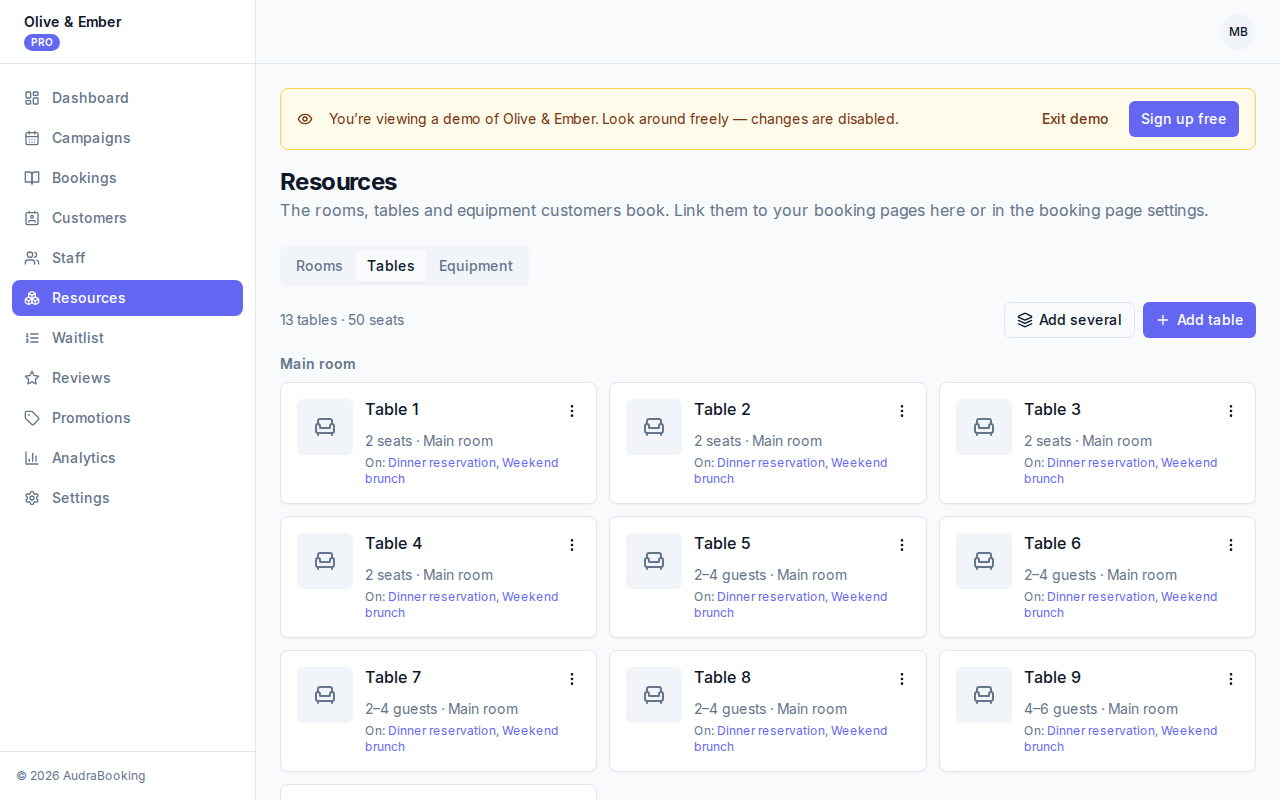Click the Table 1 armchair icon

[325, 427]
